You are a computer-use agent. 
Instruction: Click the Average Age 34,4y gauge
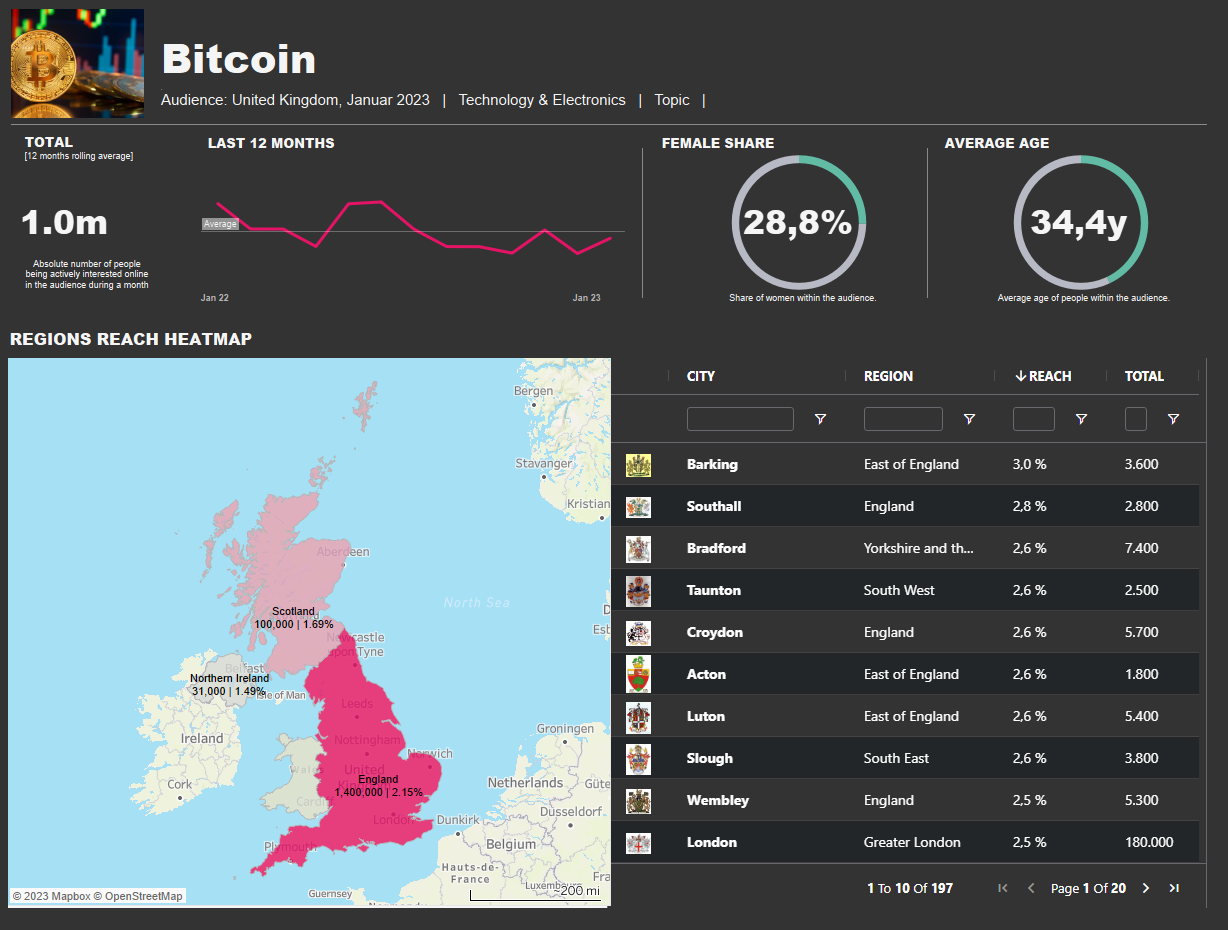pos(1080,222)
